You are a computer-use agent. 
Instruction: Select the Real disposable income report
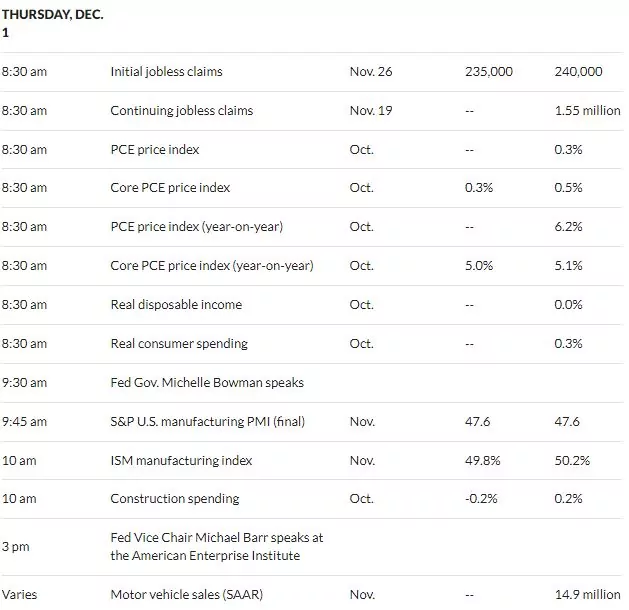coord(176,305)
